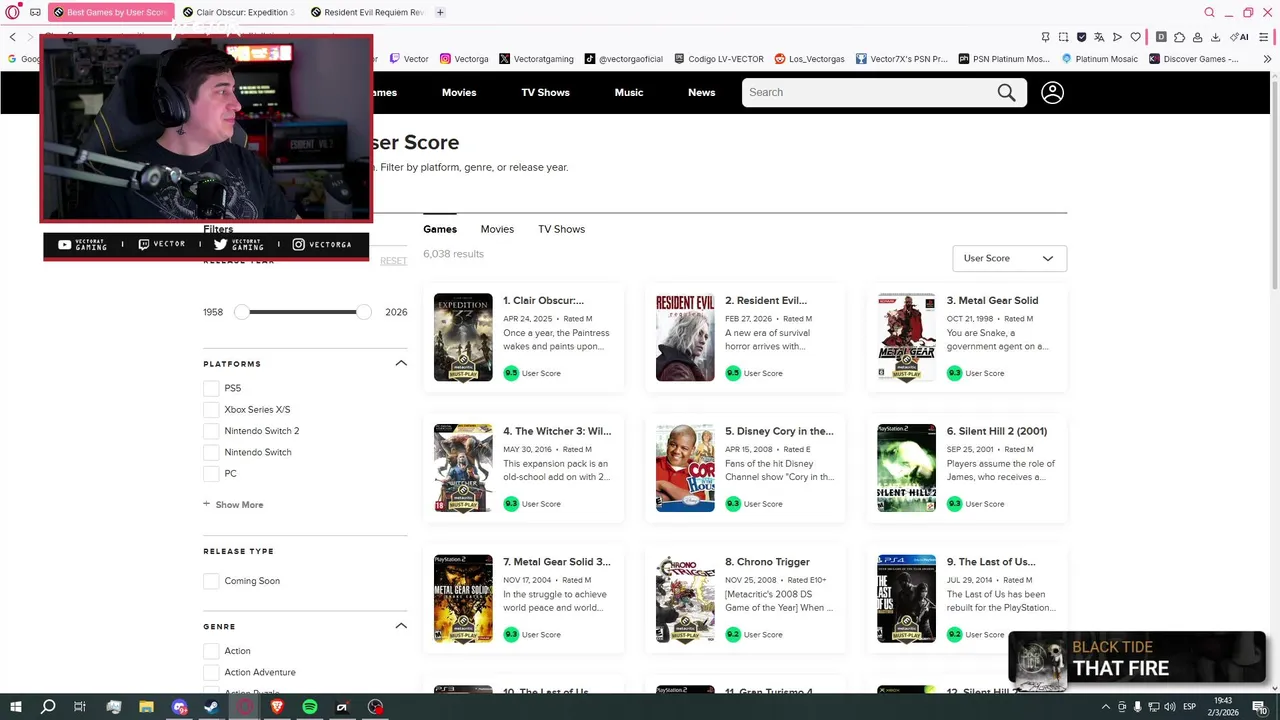The width and height of the screenshot is (1280, 720).
Task: Check the Xbox Series X/S platform filter
Action: [211, 409]
